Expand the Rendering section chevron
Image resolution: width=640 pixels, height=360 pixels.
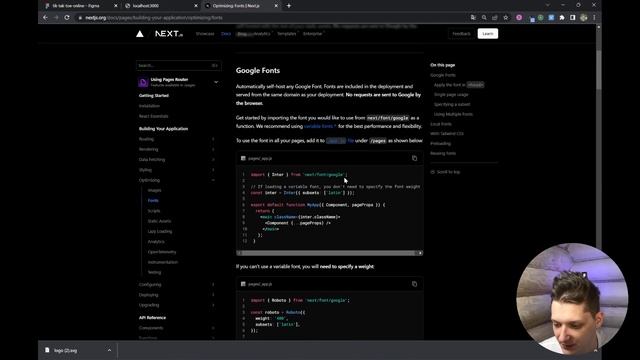(213, 149)
